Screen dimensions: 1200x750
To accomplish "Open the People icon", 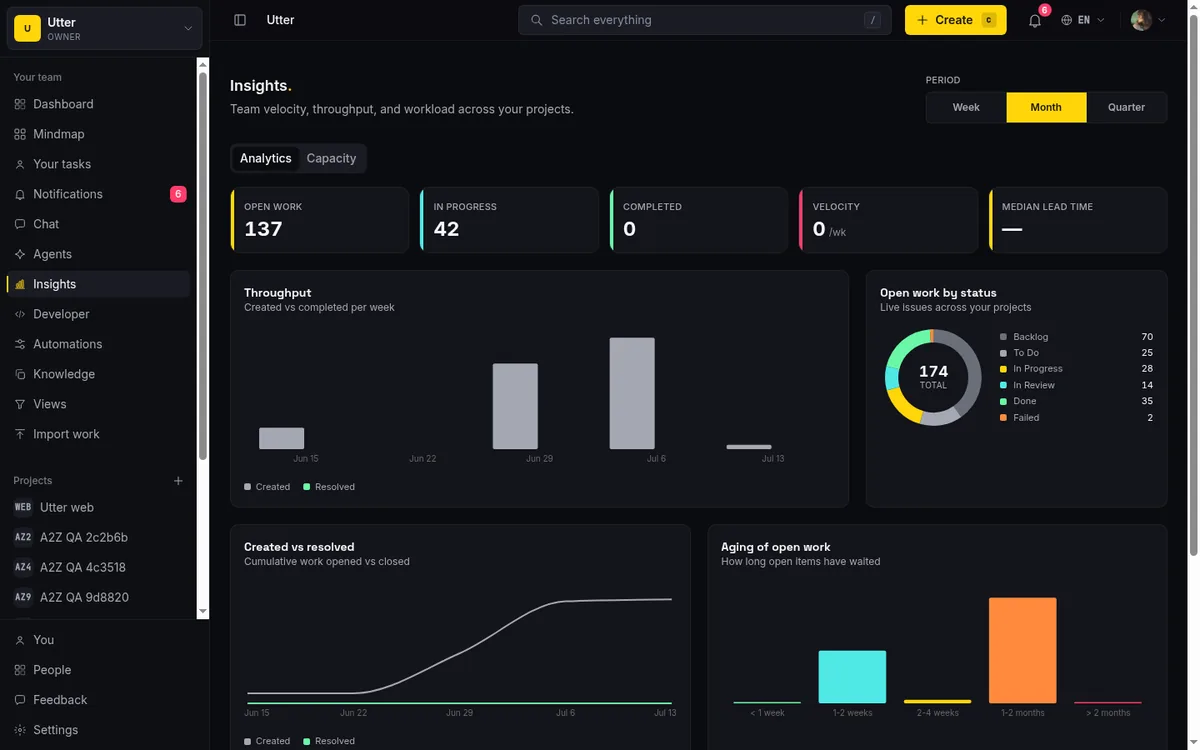I will tap(20, 670).
